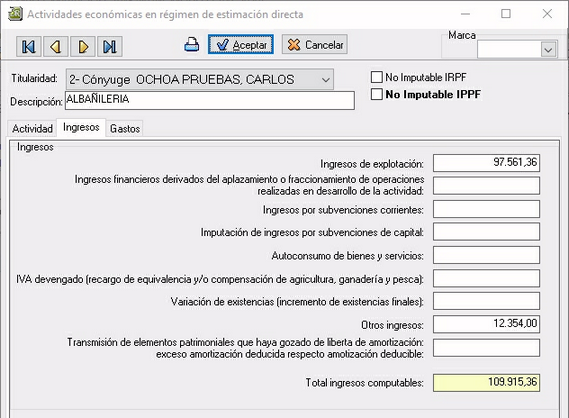Viewport: 569px width, 418px height.
Task: Click the printer icon
Action: pos(192,45)
